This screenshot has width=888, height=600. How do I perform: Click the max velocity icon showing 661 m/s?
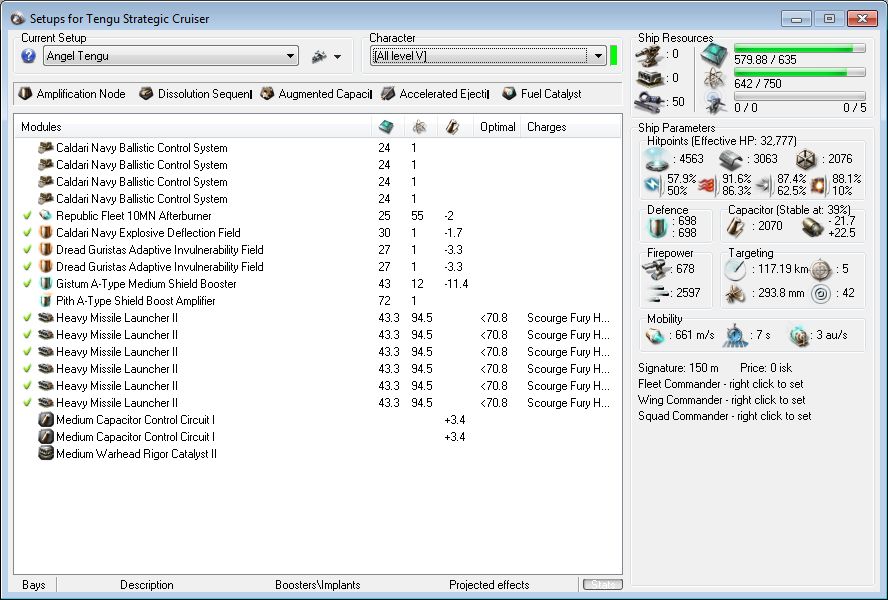[655, 335]
